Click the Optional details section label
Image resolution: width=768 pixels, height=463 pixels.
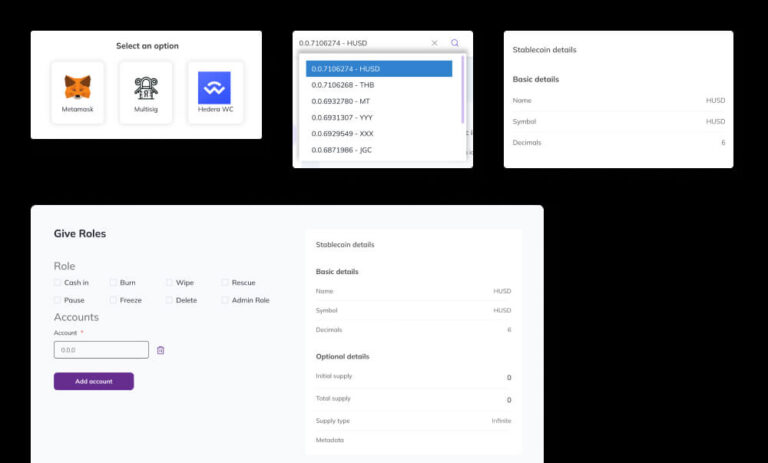[x=342, y=356]
